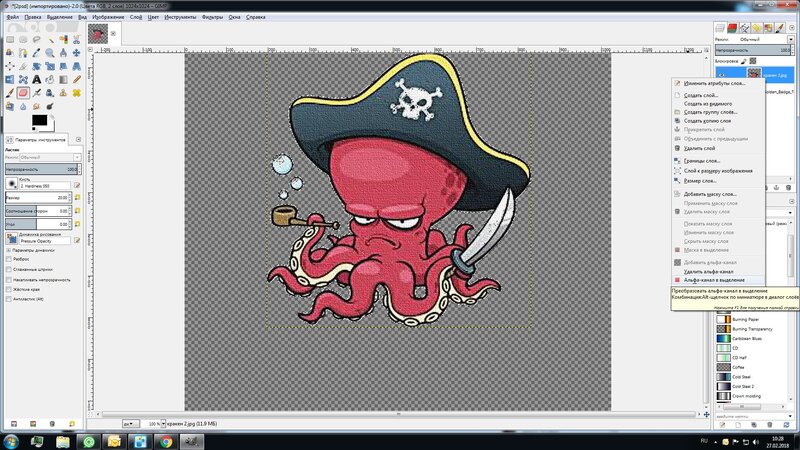The height and width of the screenshot is (450, 800).
Task: Select the Heal tool bandage icon
Action: click(x=77, y=92)
